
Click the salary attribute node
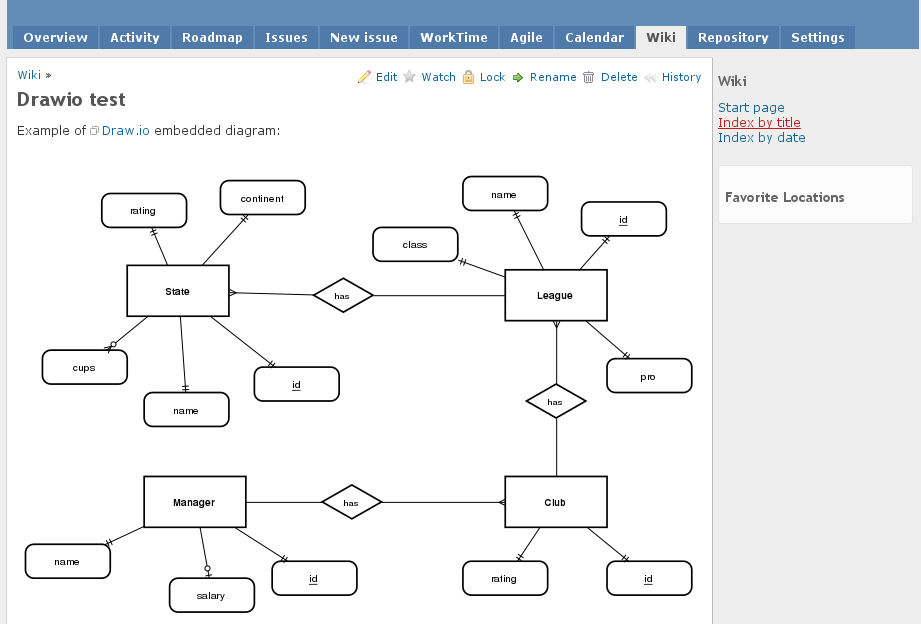pyautogui.click(x=212, y=595)
